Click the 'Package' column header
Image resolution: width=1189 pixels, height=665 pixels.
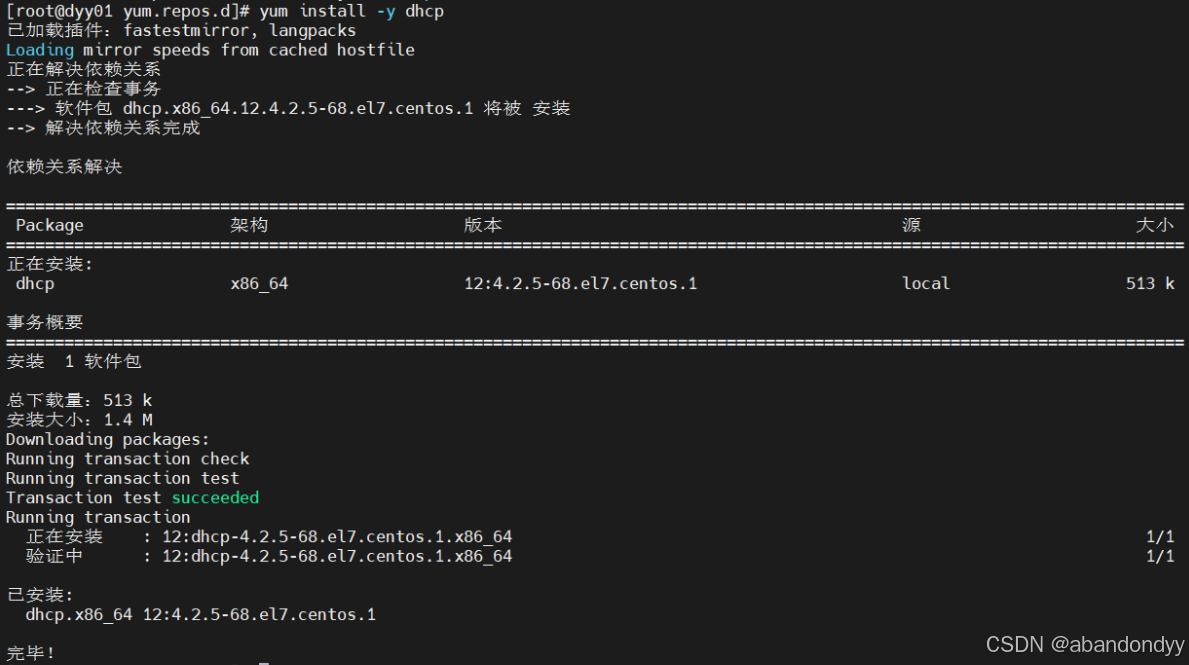coord(49,225)
